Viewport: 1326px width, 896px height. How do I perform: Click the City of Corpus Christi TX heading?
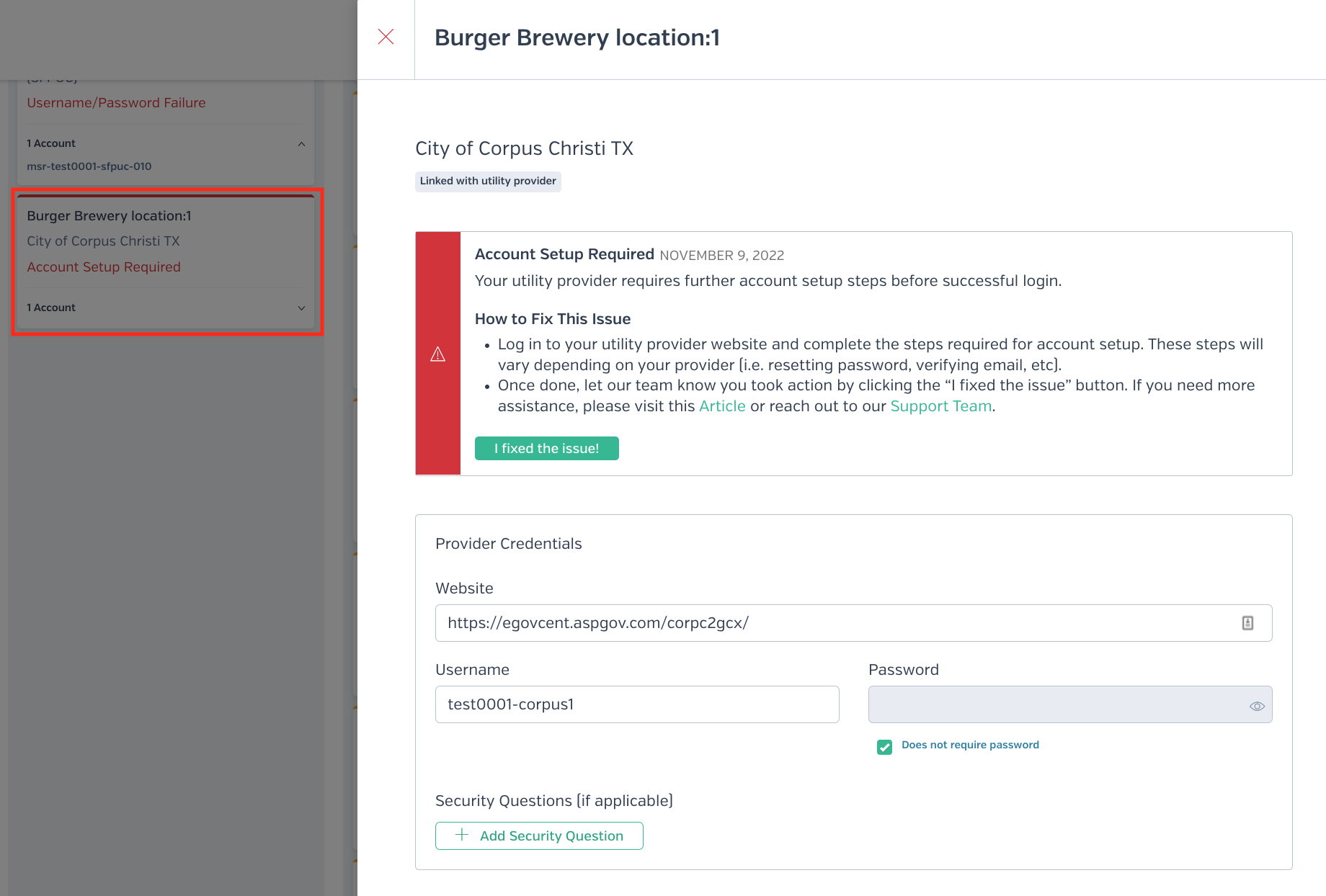[524, 148]
